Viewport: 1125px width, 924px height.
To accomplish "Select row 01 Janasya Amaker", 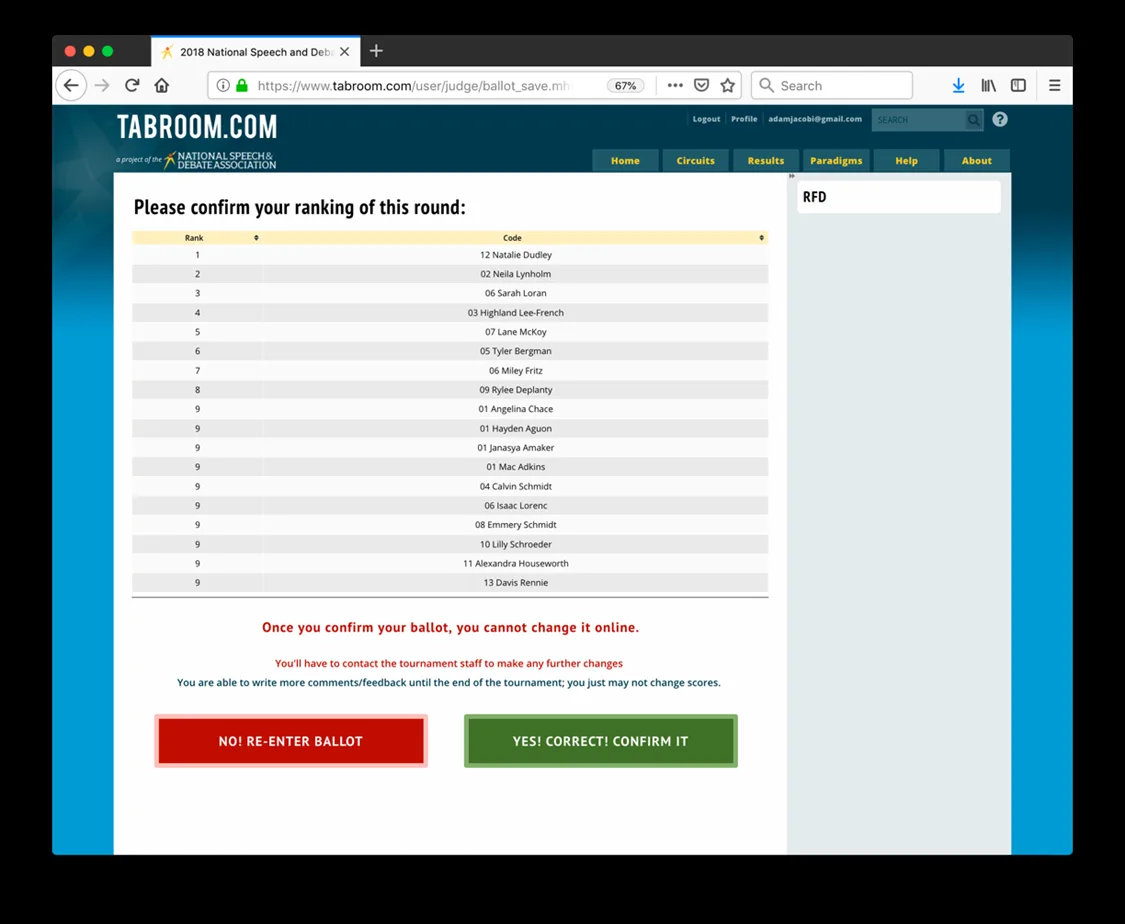I will [450, 448].
